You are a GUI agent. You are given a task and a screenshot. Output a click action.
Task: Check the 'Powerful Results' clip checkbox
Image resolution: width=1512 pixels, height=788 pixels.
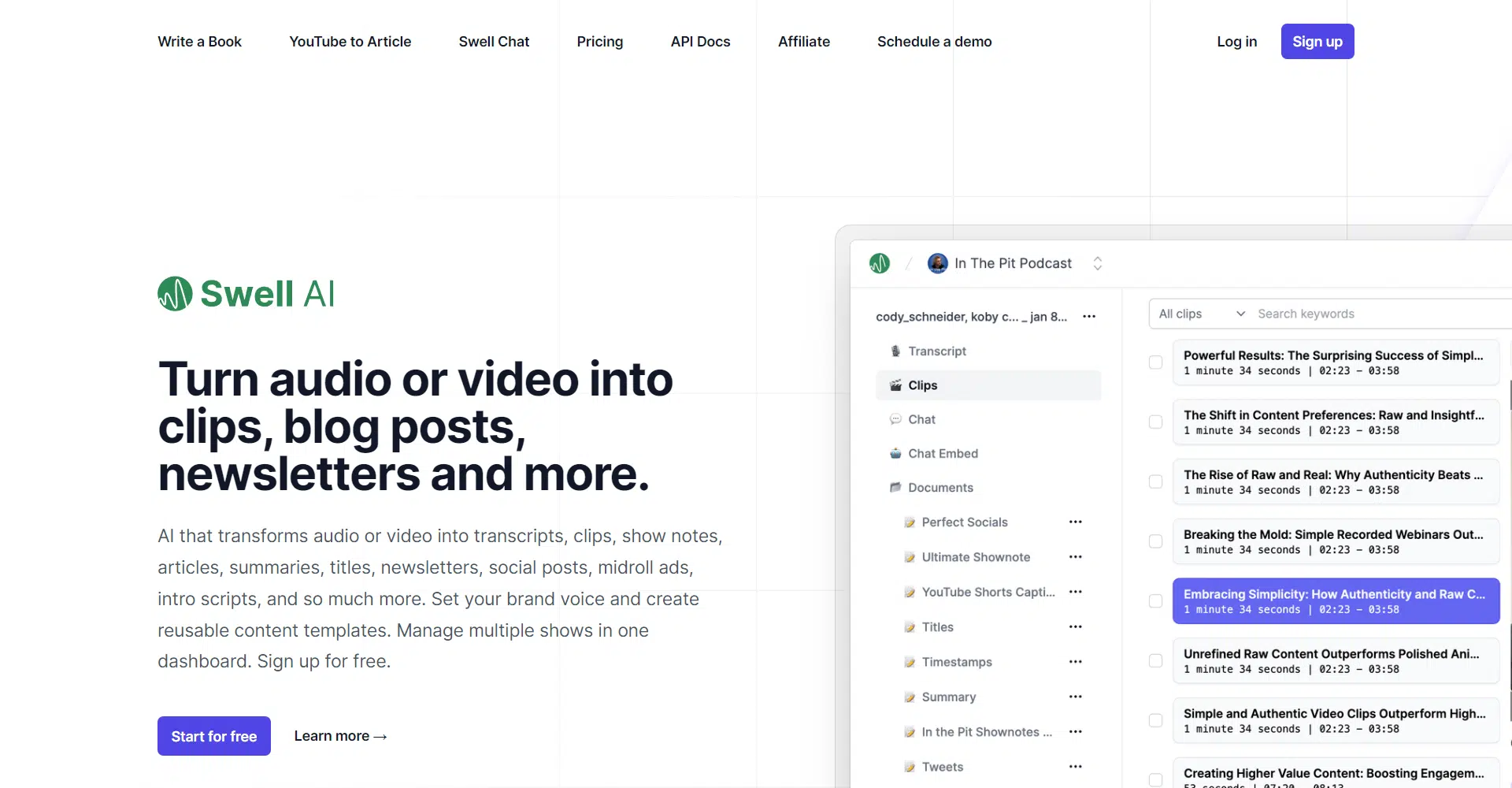point(1155,362)
